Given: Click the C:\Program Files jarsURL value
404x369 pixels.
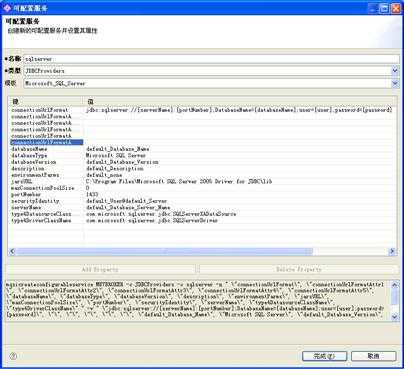Looking at the screenshot, I should [179, 182].
